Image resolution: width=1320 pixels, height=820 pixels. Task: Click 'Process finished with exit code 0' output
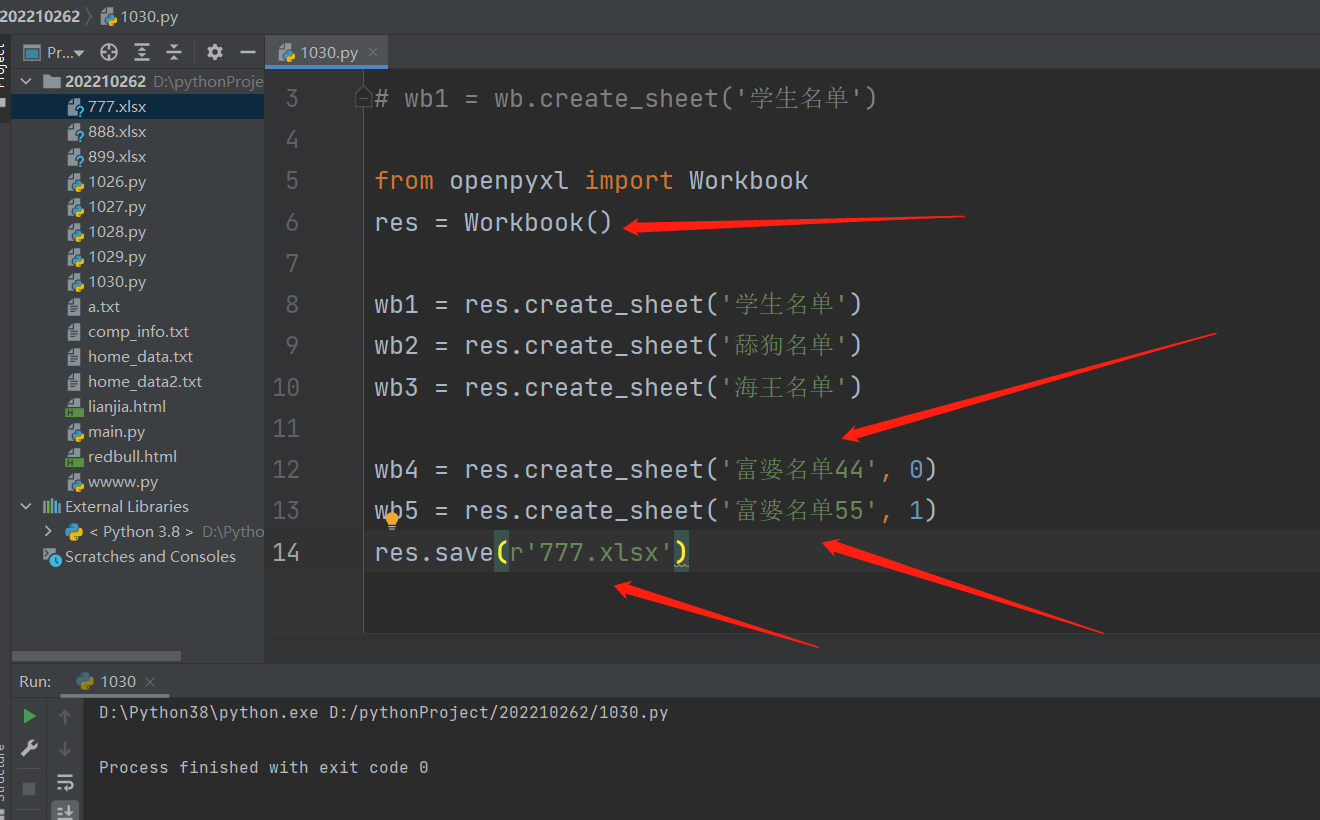264,768
